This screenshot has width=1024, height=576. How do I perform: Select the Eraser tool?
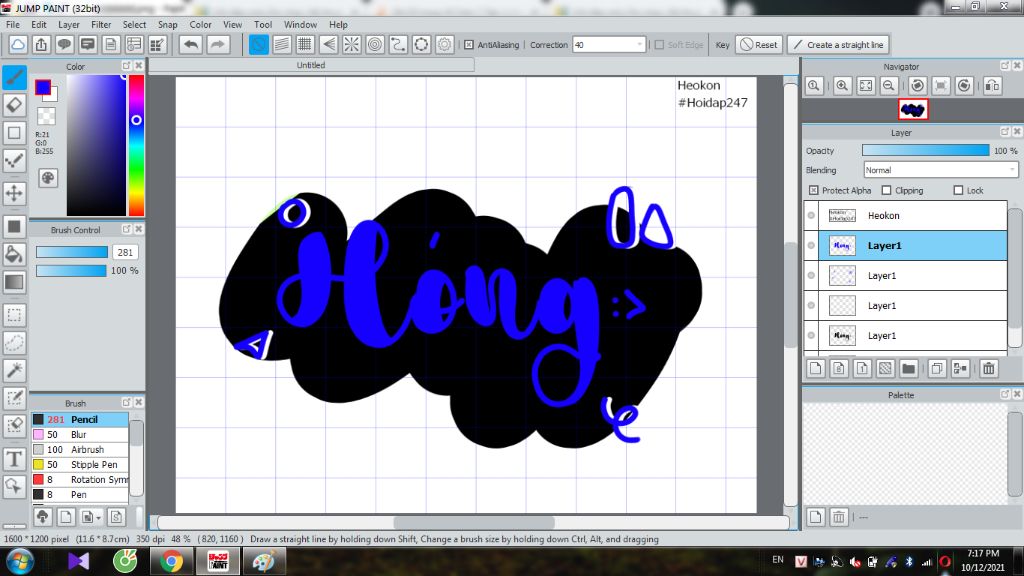(x=14, y=105)
